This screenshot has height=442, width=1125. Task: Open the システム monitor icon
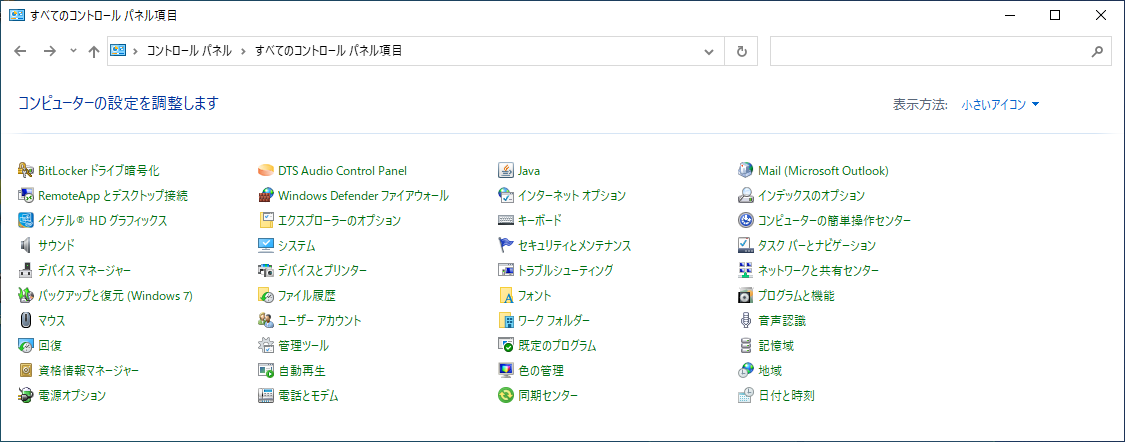[x=266, y=245]
